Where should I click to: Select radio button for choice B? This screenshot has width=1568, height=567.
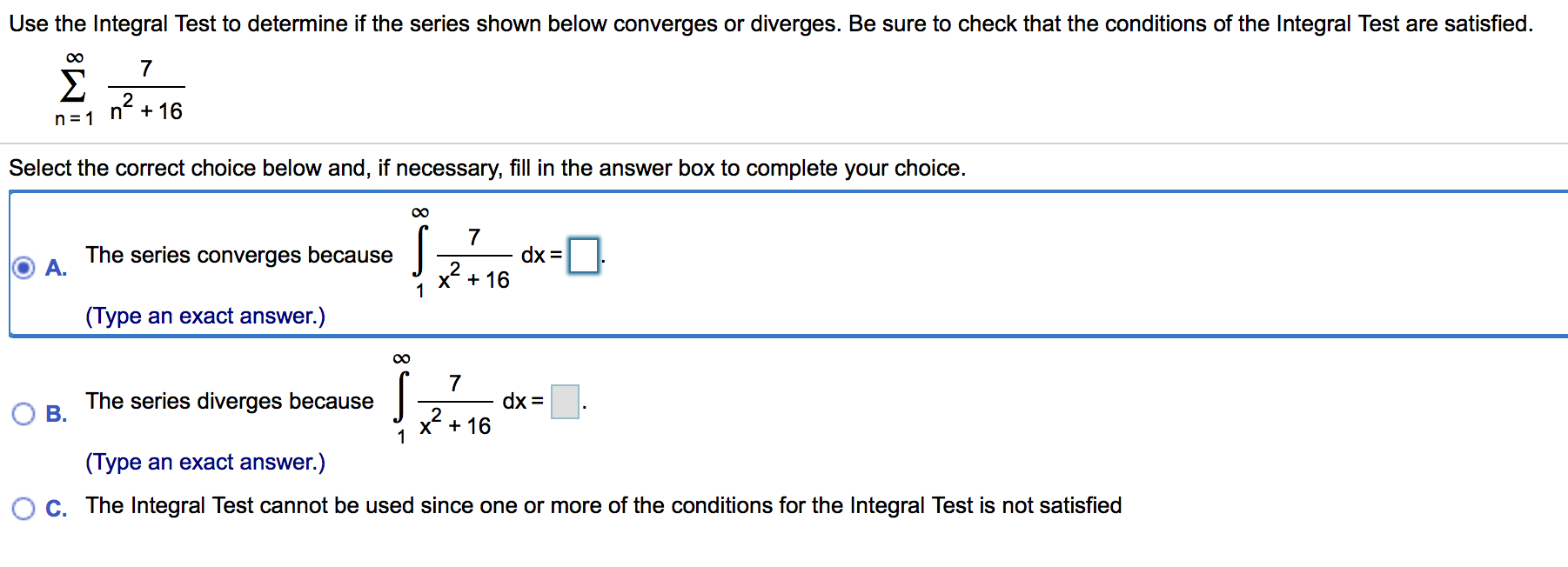[24, 414]
